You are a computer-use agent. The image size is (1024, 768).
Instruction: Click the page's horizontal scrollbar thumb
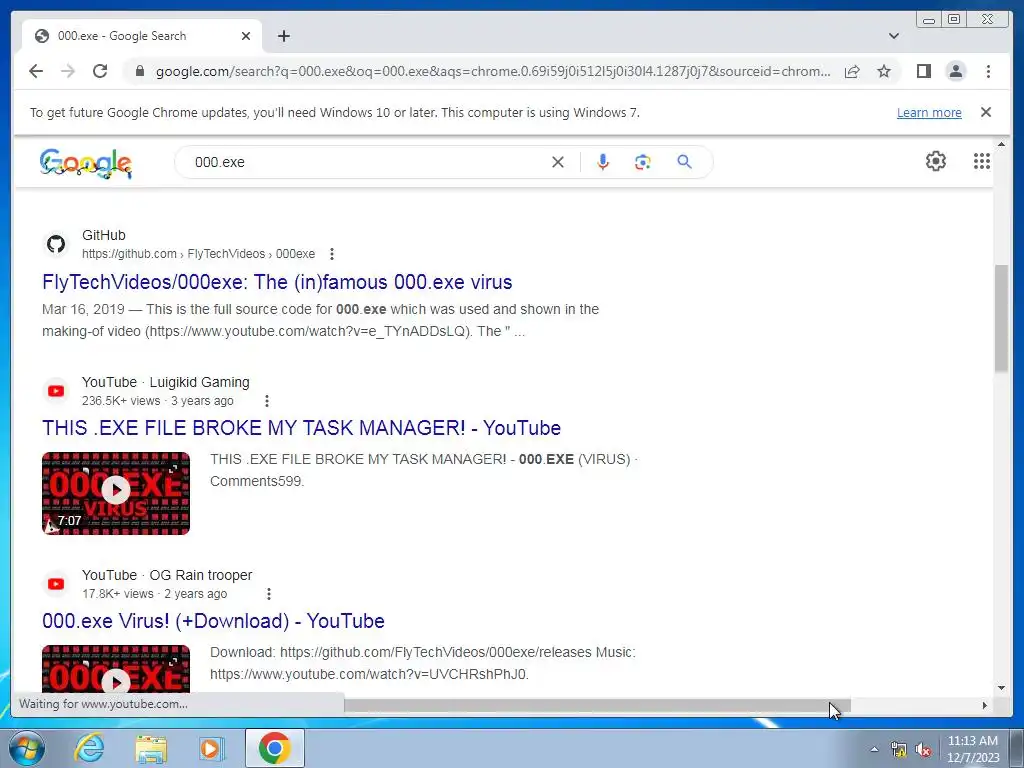(597, 705)
